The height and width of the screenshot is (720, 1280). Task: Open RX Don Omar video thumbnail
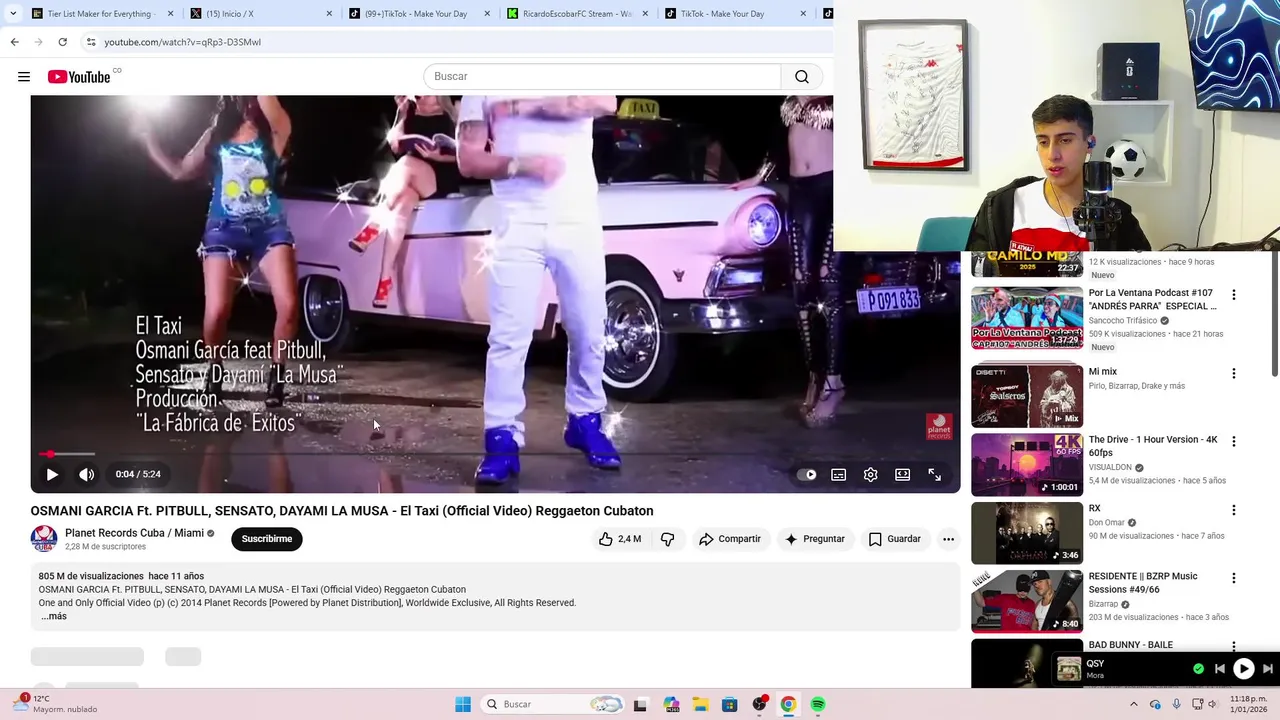(1027, 533)
